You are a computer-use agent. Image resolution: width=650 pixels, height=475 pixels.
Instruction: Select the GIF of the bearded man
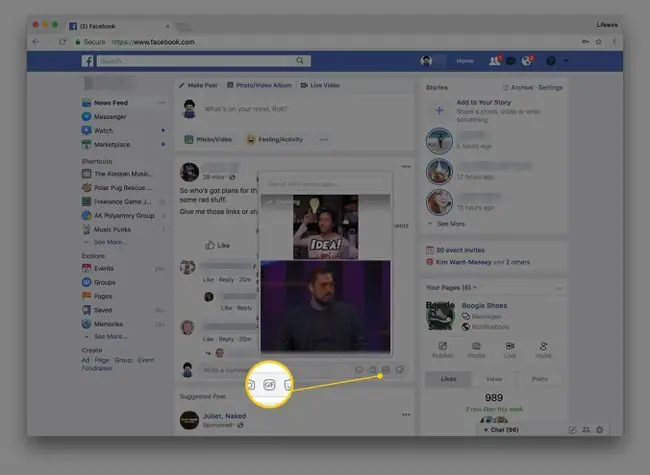click(325, 306)
